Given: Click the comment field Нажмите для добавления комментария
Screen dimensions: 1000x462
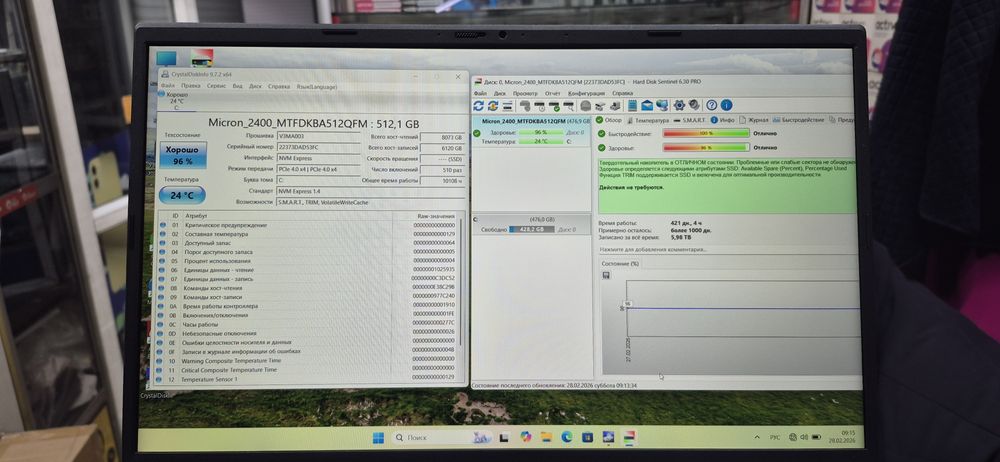Looking at the screenshot, I should click(x=727, y=250).
